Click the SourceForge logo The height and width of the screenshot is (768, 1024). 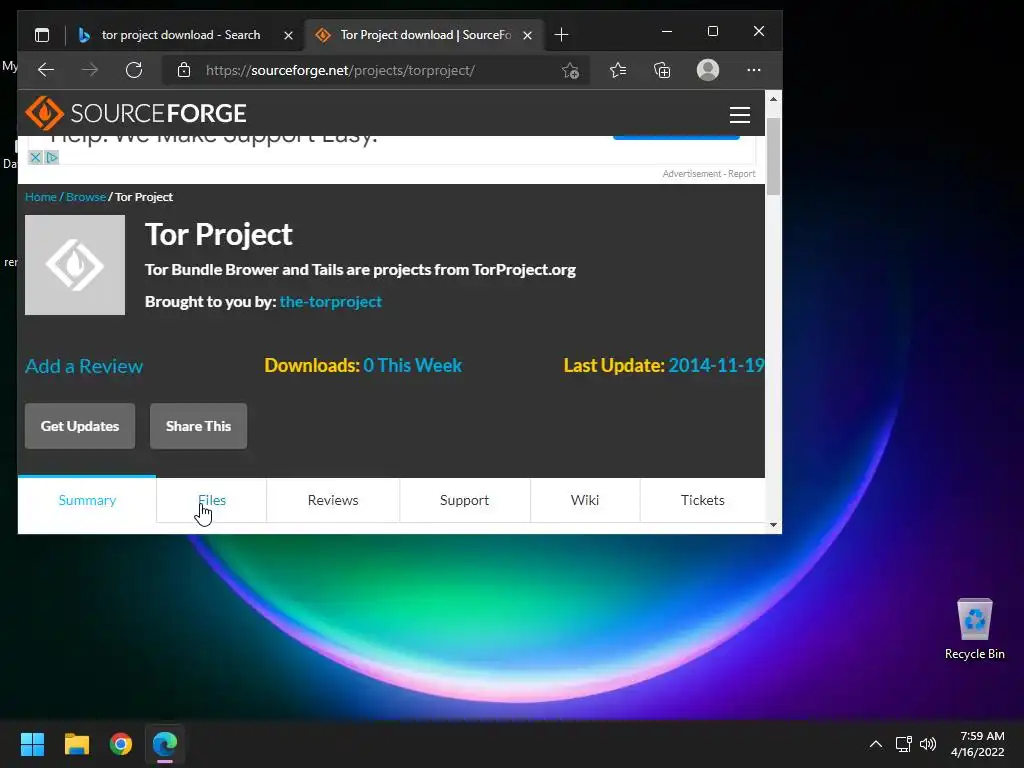pyautogui.click(x=136, y=113)
